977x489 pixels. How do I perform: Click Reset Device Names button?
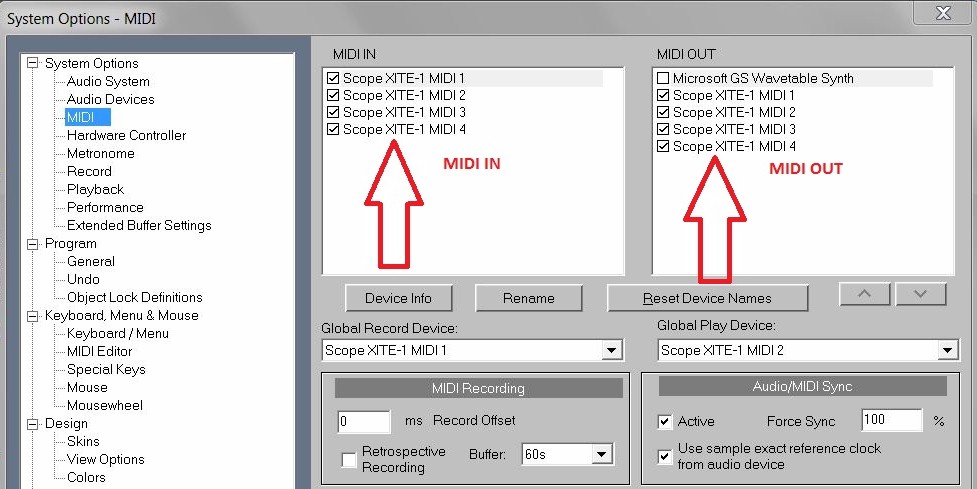point(707,298)
